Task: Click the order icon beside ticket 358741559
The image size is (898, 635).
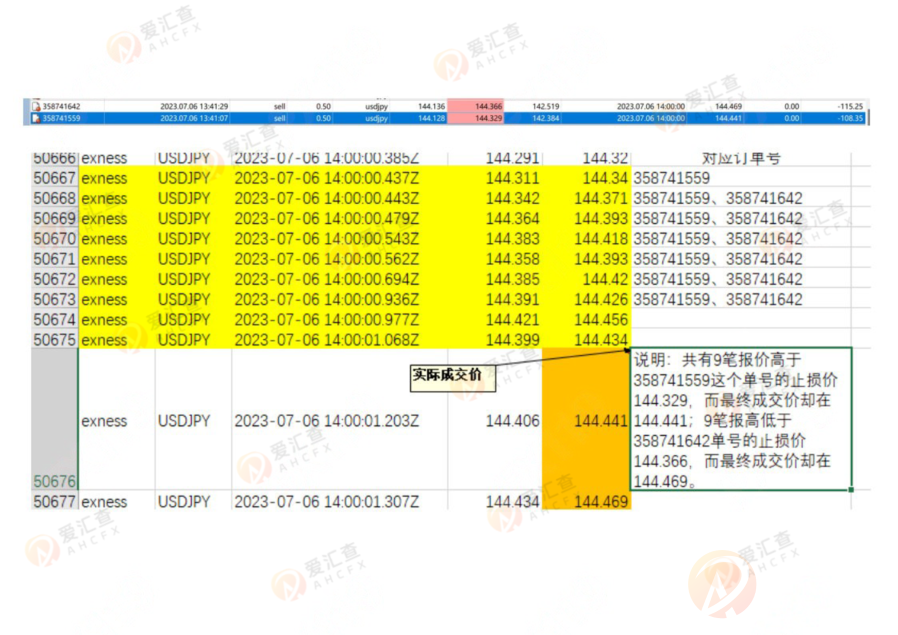Action: [x=36, y=118]
